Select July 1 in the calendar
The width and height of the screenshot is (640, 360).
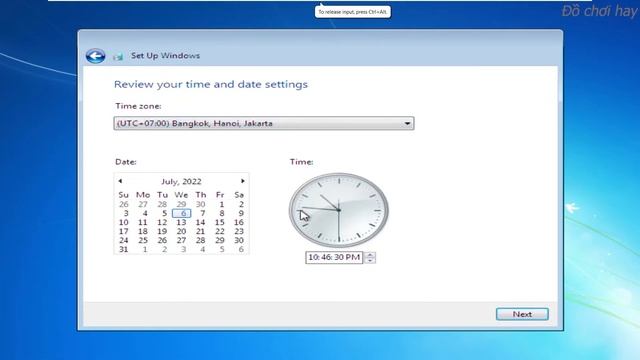pyautogui.click(x=222, y=204)
